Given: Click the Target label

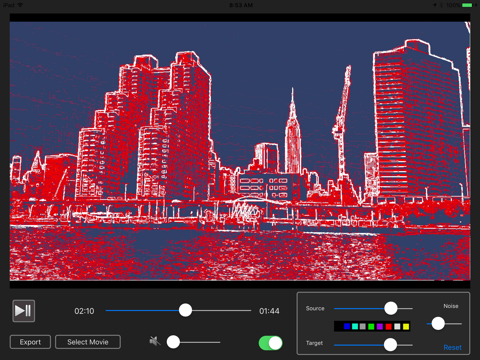Looking at the screenshot, I should (314, 343).
